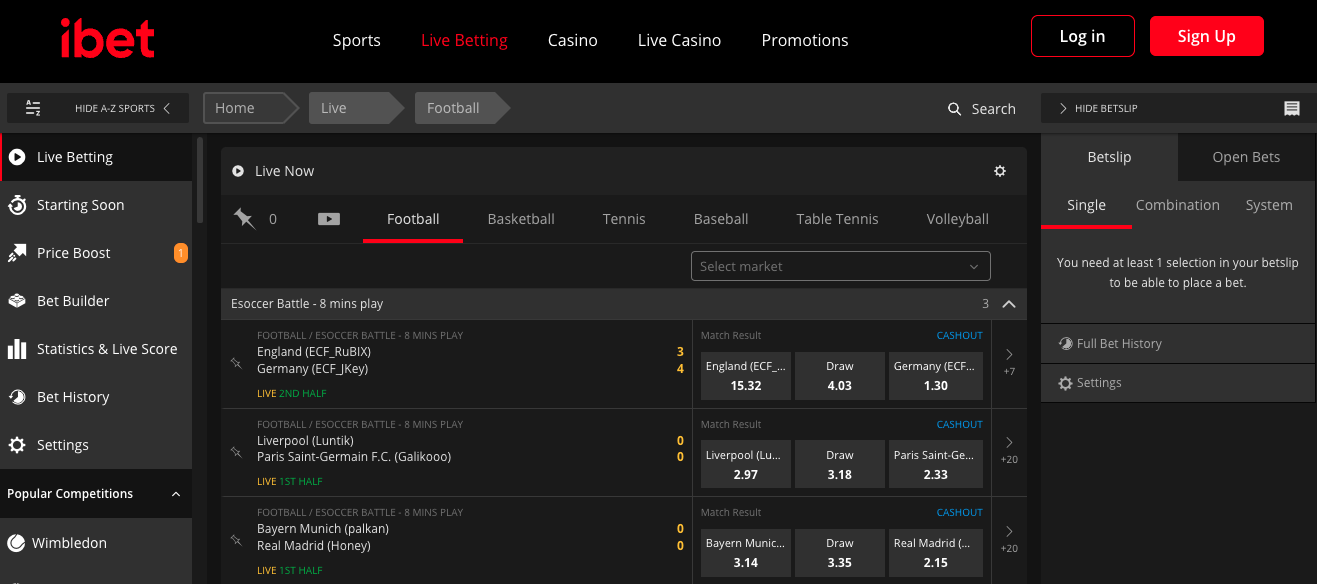Image resolution: width=1317 pixels, height=584 pixels.
Task: Expand more markets for Liverpool vs Paris Saint-Germain
Action: [x=1009, y=450]
